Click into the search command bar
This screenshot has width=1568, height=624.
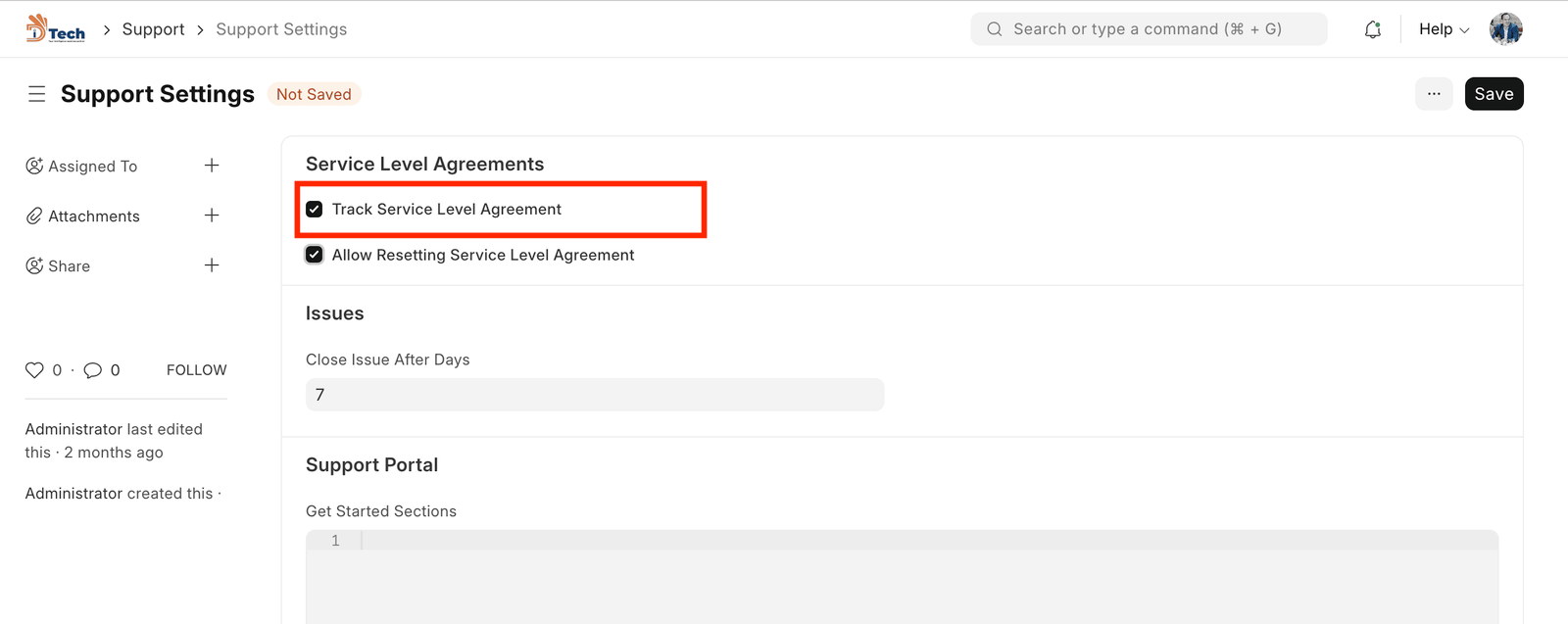coord(1148,29)
